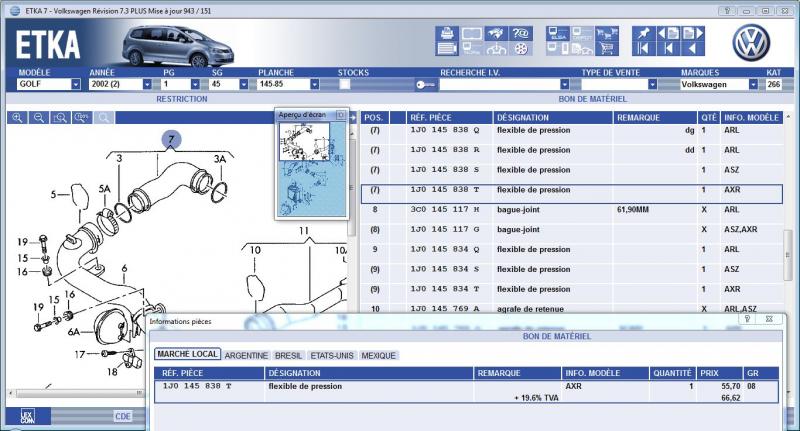800x431 pixels.
Task: Go to next folder page icon
Action: tap(693, 34)
